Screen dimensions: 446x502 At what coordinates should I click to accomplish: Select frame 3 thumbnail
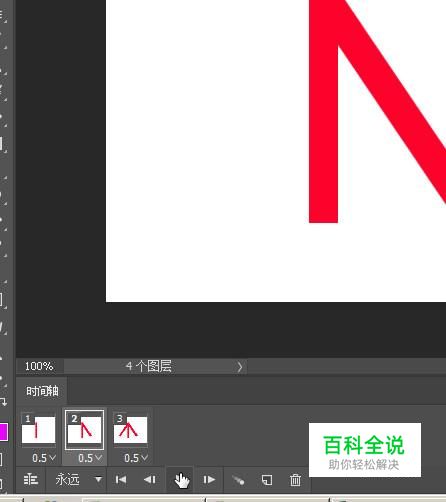[x=130, y=430]
